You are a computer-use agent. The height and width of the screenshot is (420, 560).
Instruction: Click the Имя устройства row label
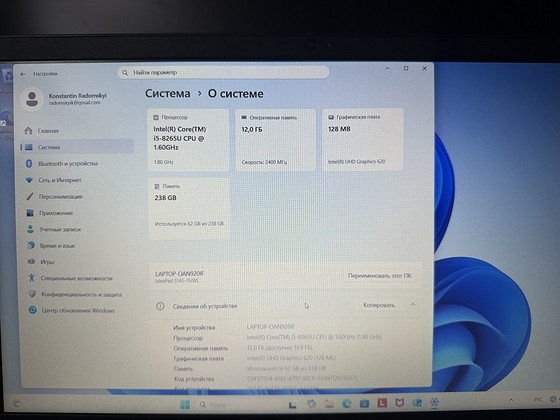coord(194,328)
